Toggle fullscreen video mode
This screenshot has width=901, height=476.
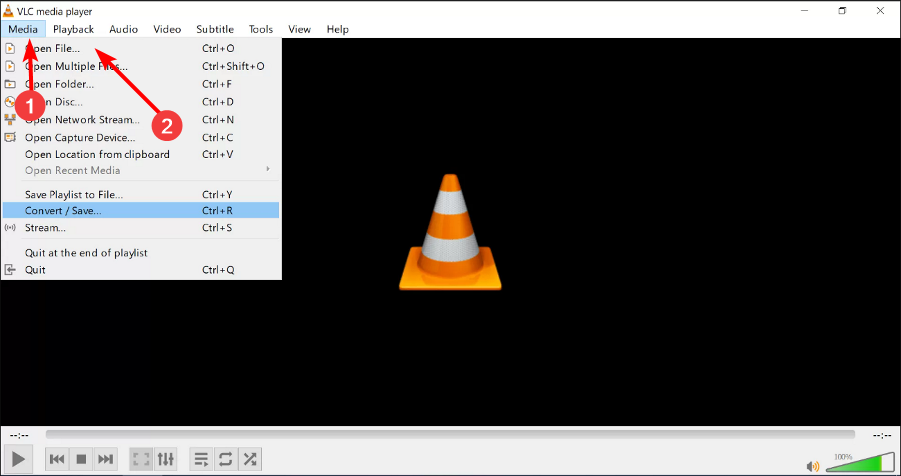pos(141,459)
